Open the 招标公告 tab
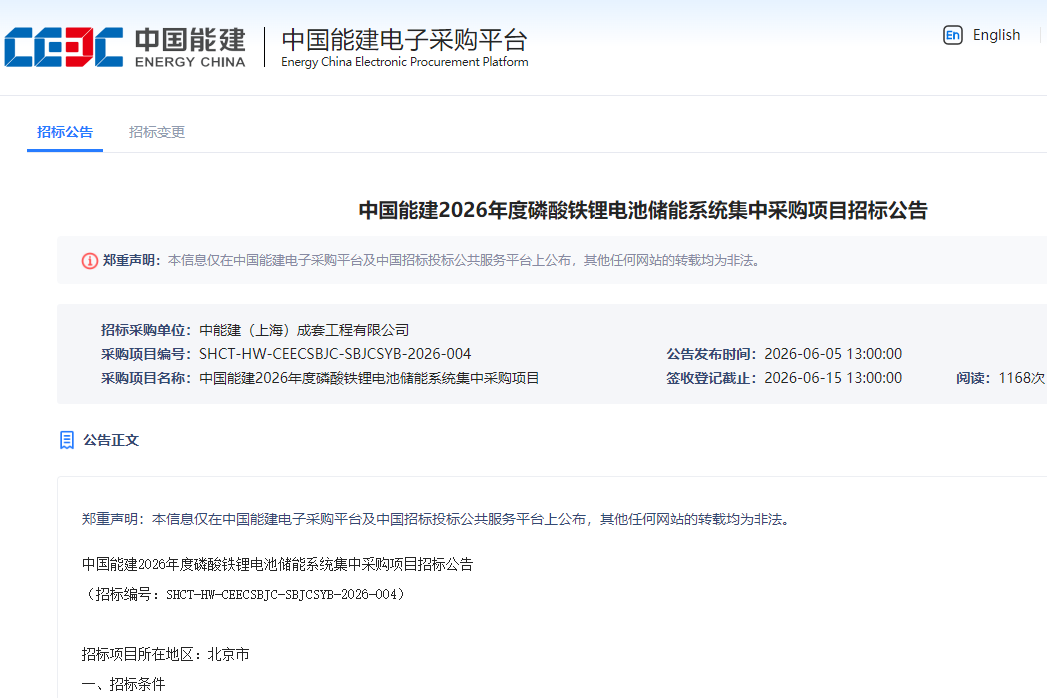Image resolution: width=1047 pixels, height=698 pixels. click(65, 132)
